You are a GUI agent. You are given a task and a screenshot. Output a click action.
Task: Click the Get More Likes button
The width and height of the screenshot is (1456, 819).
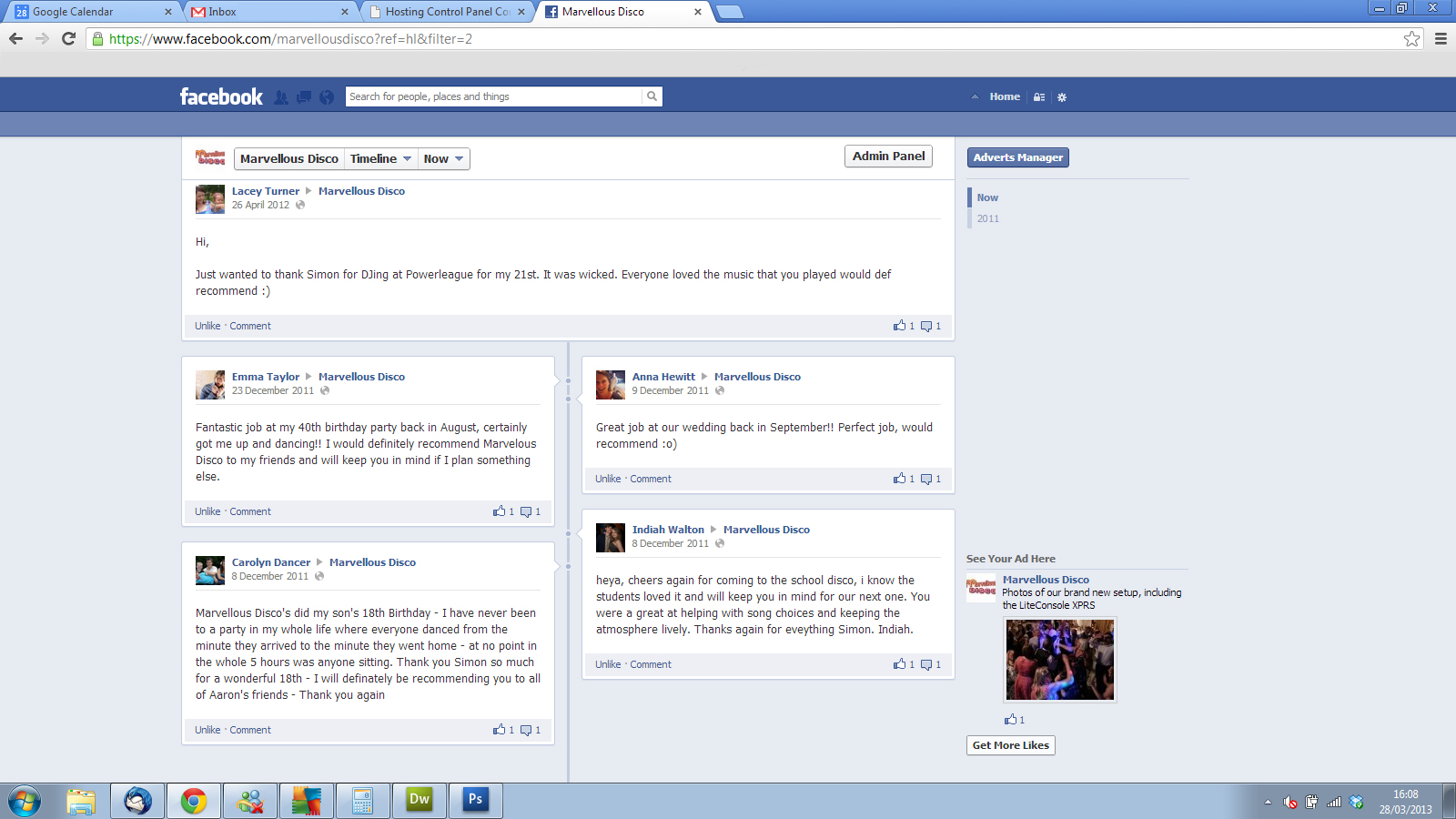tap(1010, 745)
